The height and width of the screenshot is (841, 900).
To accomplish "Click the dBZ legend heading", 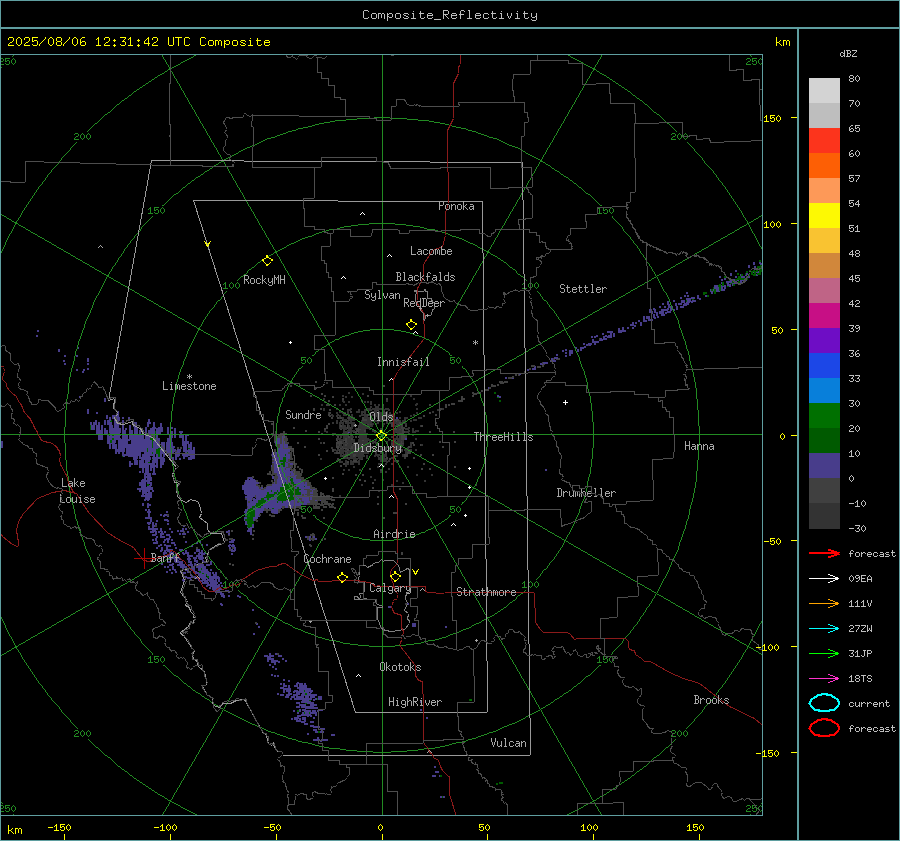I will (848, 53).
